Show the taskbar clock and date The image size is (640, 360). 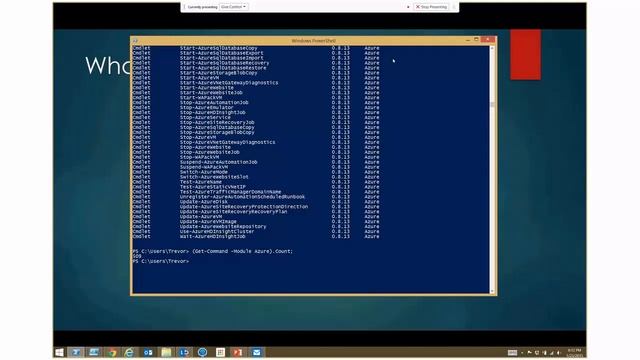click(574, 353)
